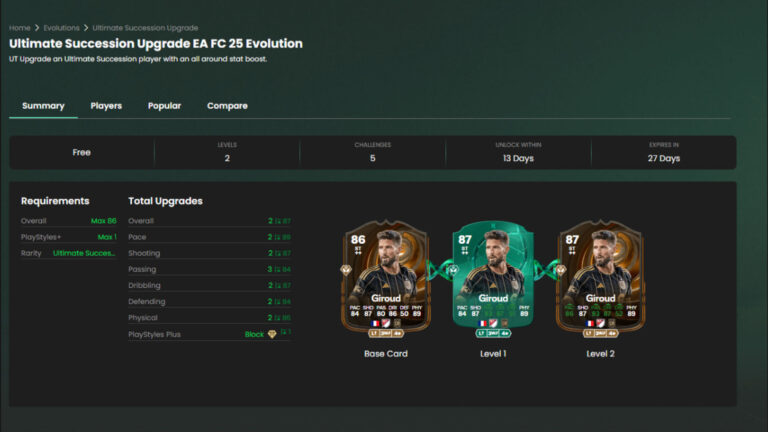Click the France flag on Level 2 card

tap(590, 323)
